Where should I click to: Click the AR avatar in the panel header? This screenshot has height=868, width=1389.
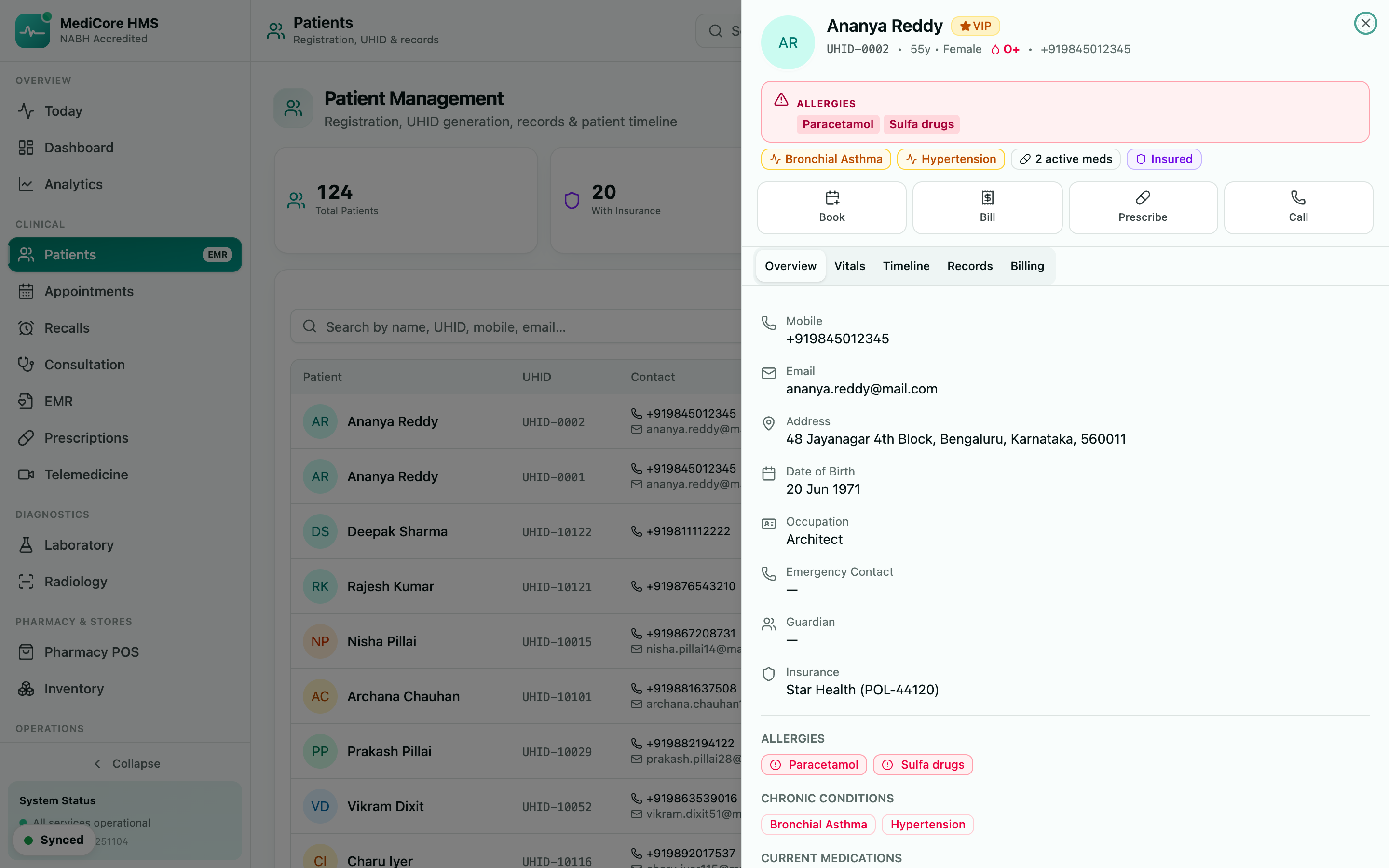point(788,42)
